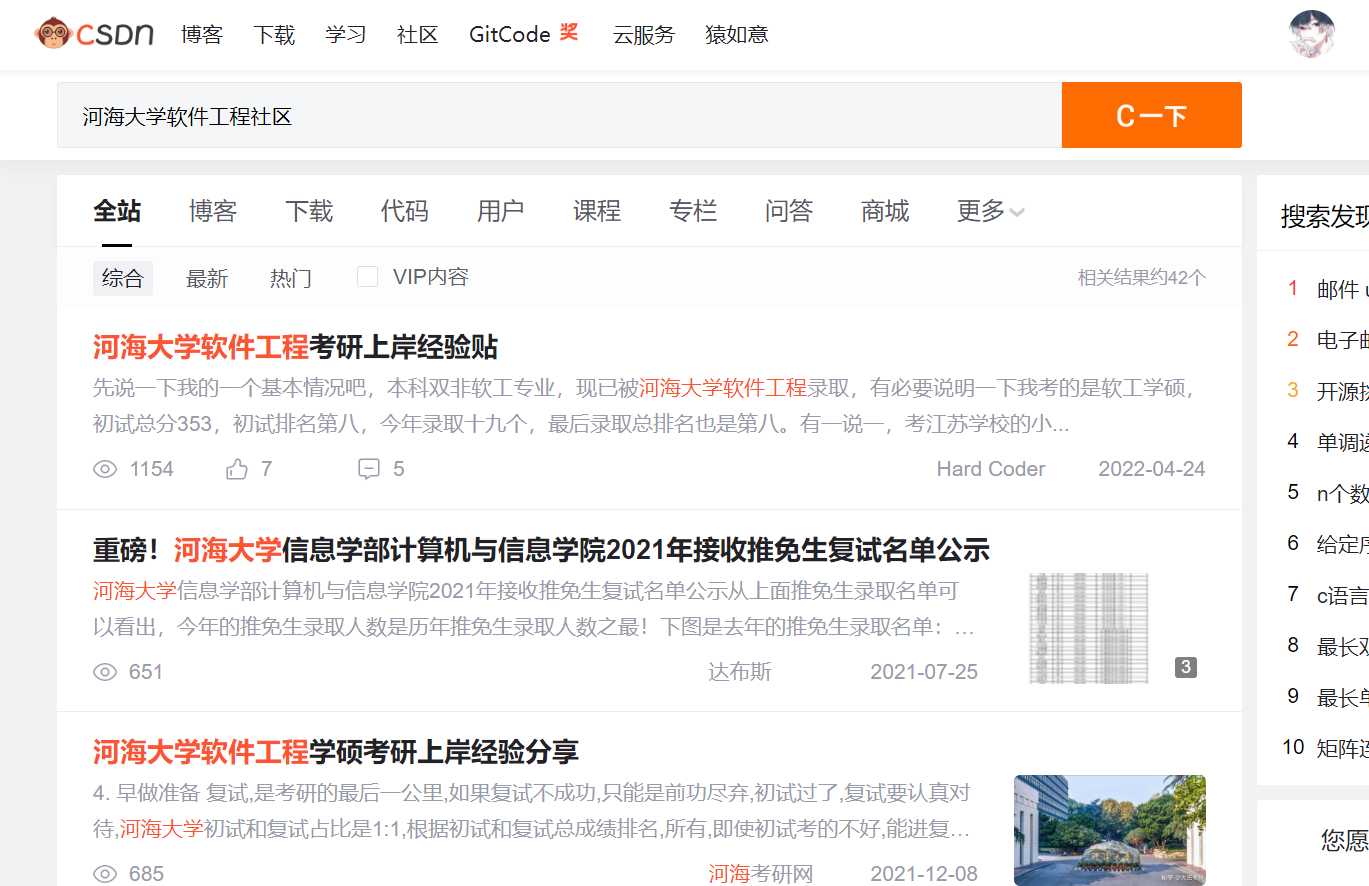Select the 最新 sort option
1369x886 pixels.
(207, 279)
